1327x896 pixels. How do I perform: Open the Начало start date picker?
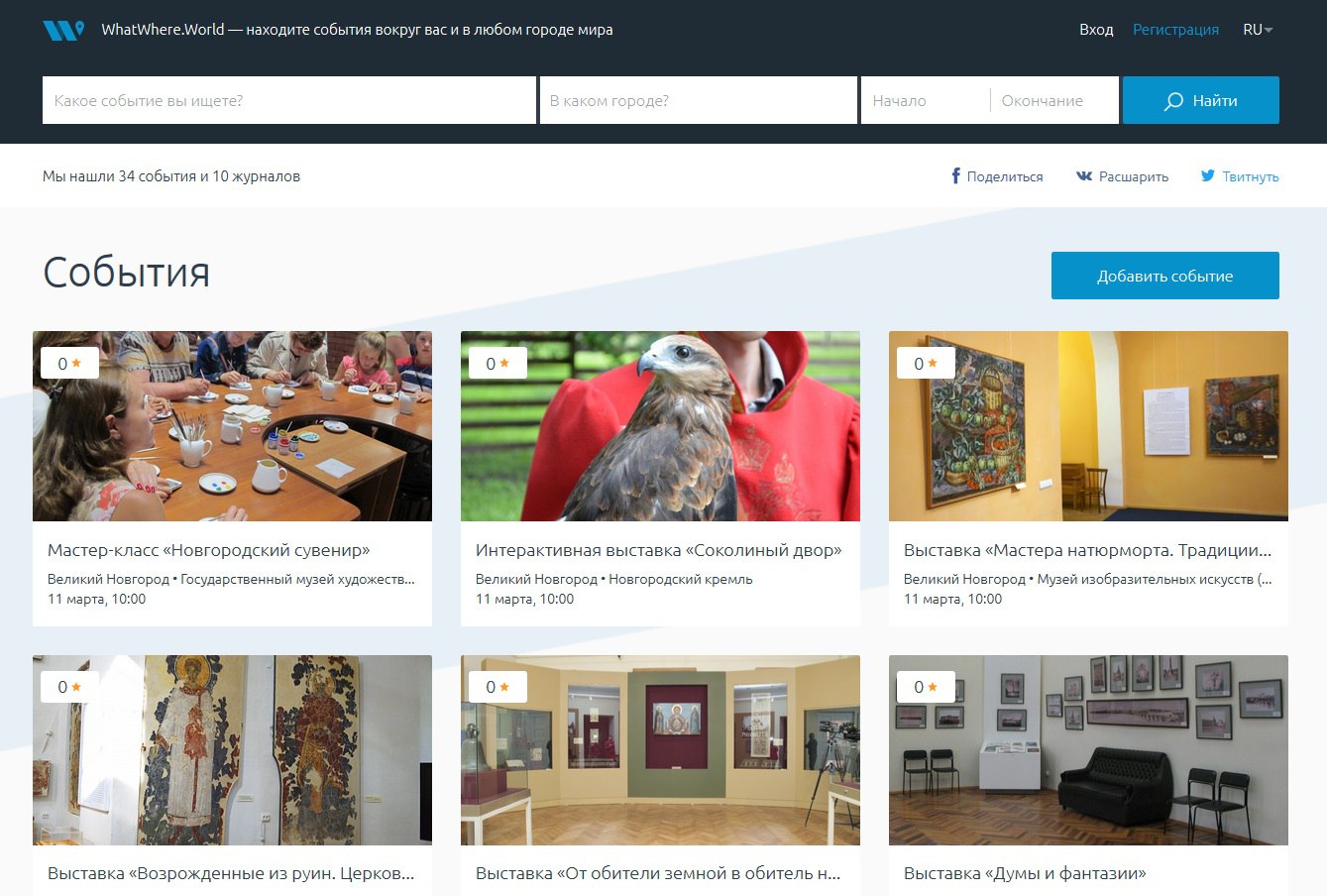pos(925,100)
